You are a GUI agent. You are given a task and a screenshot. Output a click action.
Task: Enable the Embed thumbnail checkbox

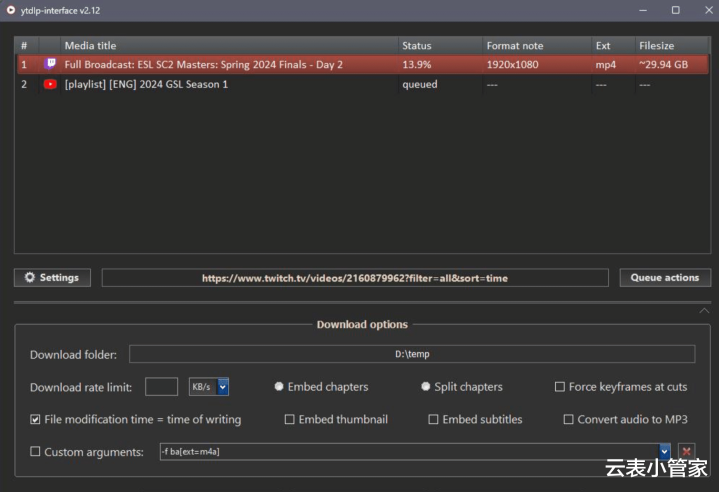tap(290, 420)
